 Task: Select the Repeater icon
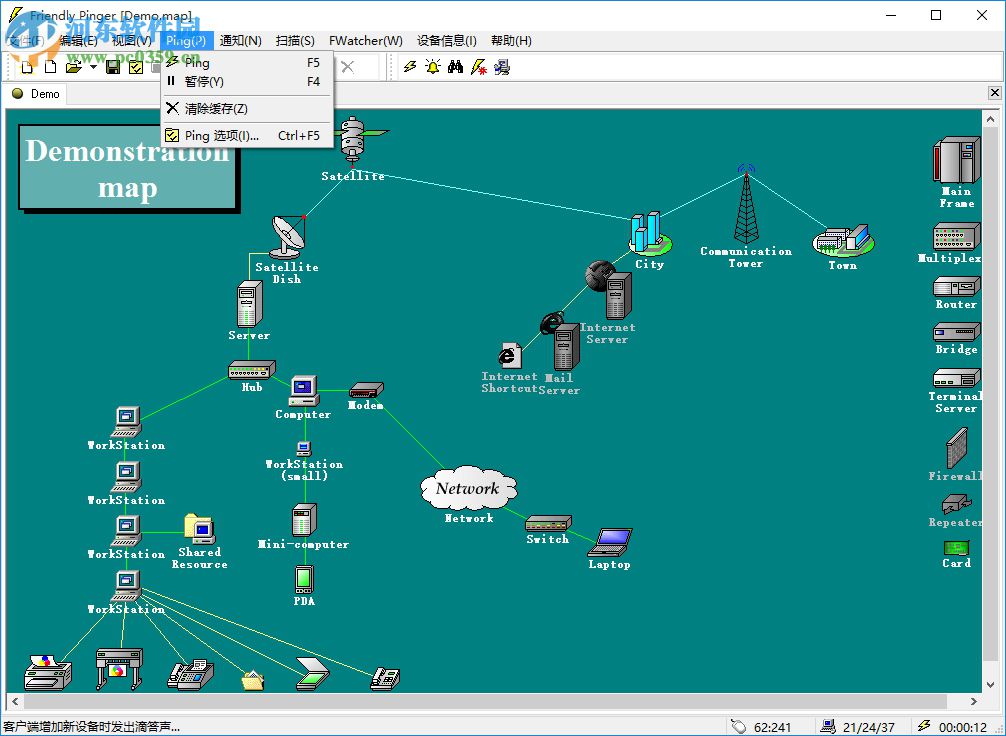(x=956, y=504)
